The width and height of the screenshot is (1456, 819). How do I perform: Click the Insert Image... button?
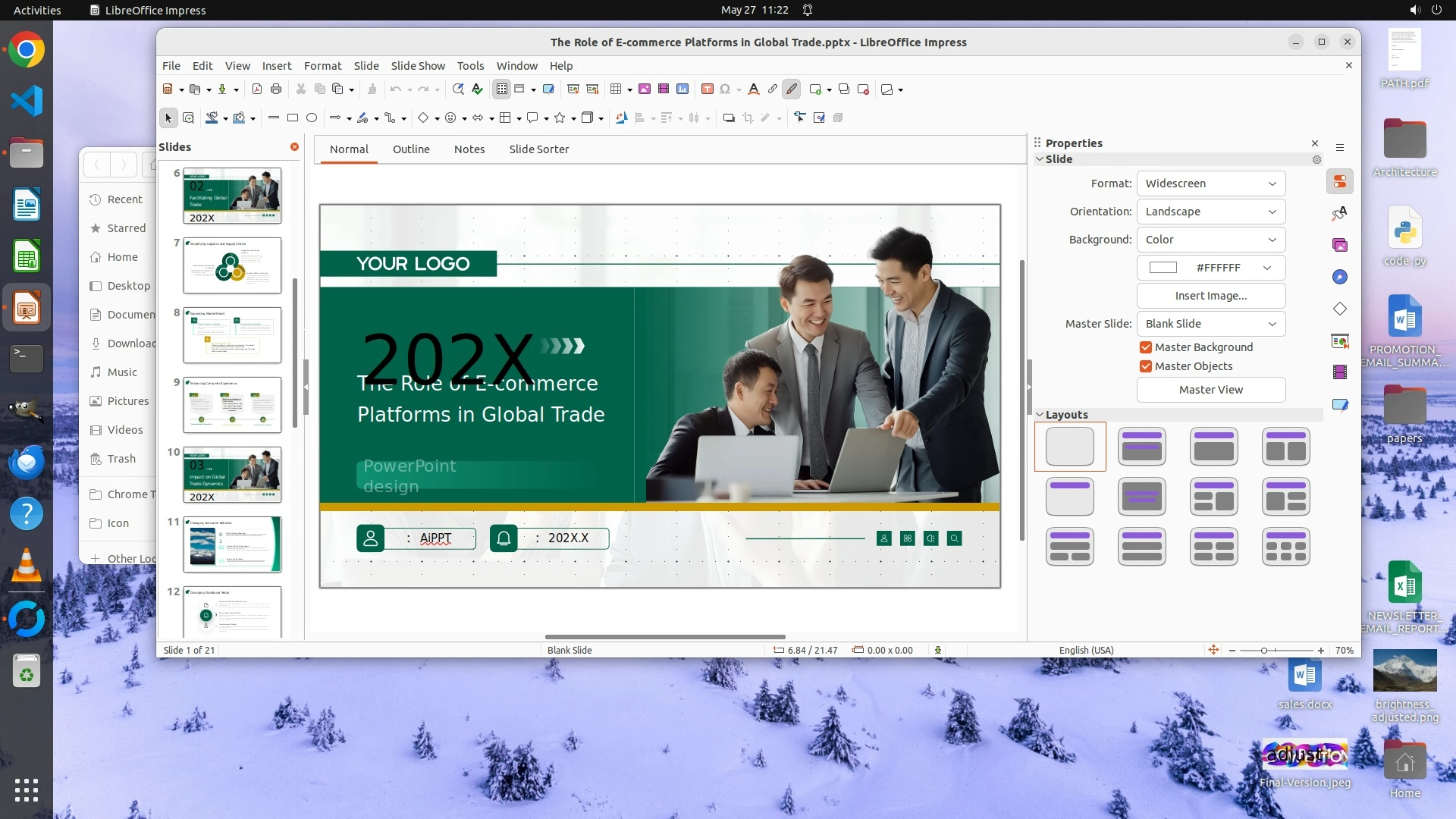click(x=1210, y=296)
